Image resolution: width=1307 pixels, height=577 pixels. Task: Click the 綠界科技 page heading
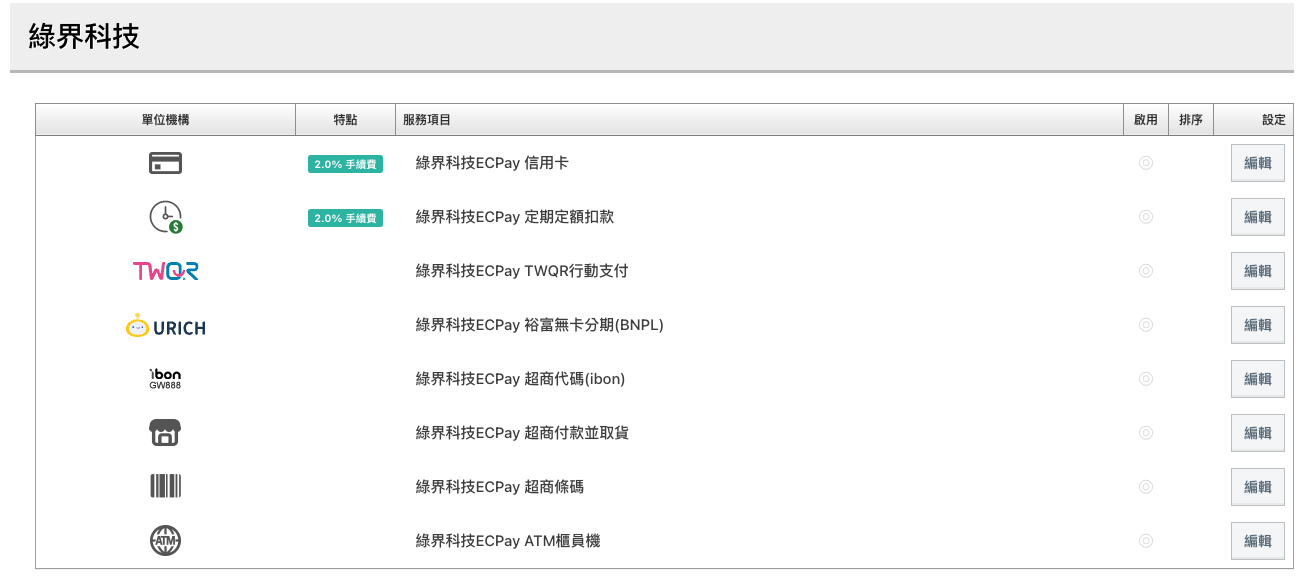point(84,37)
